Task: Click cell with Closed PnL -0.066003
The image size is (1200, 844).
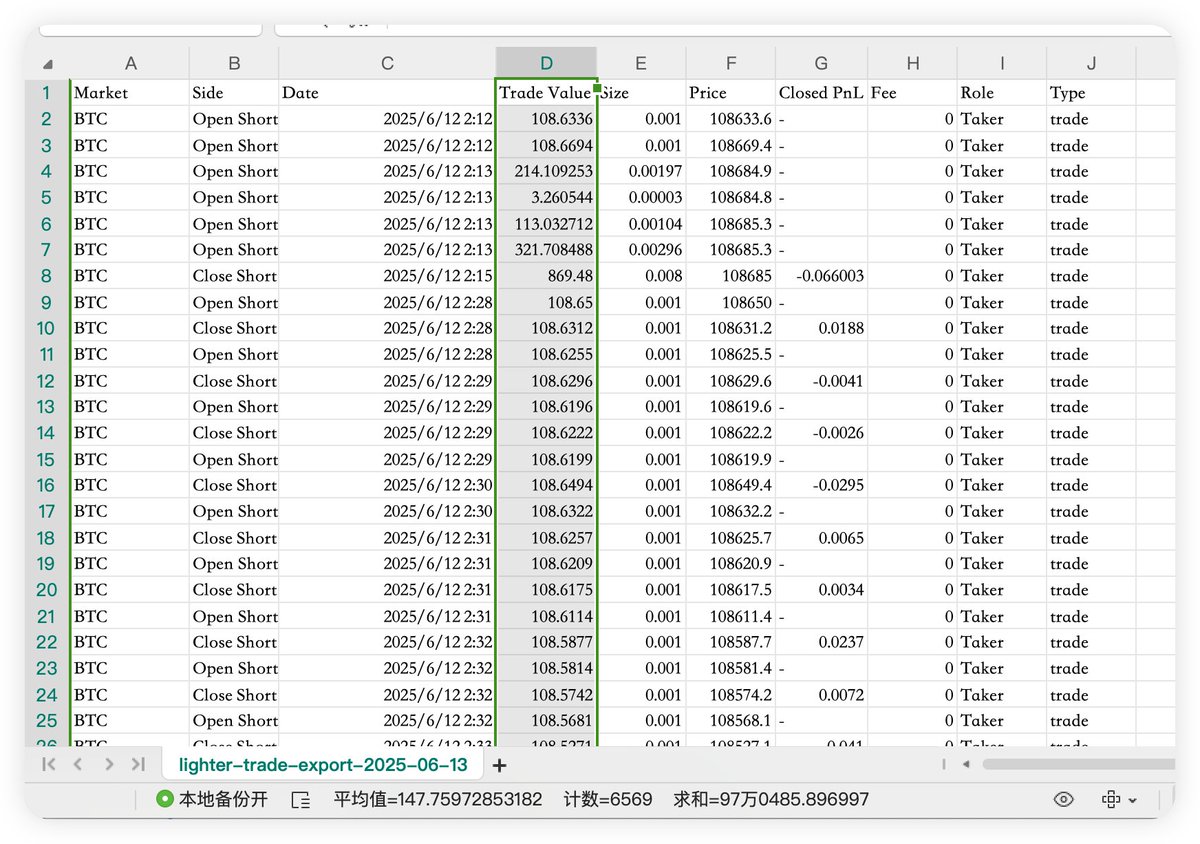Action: [x=821, y=276]
